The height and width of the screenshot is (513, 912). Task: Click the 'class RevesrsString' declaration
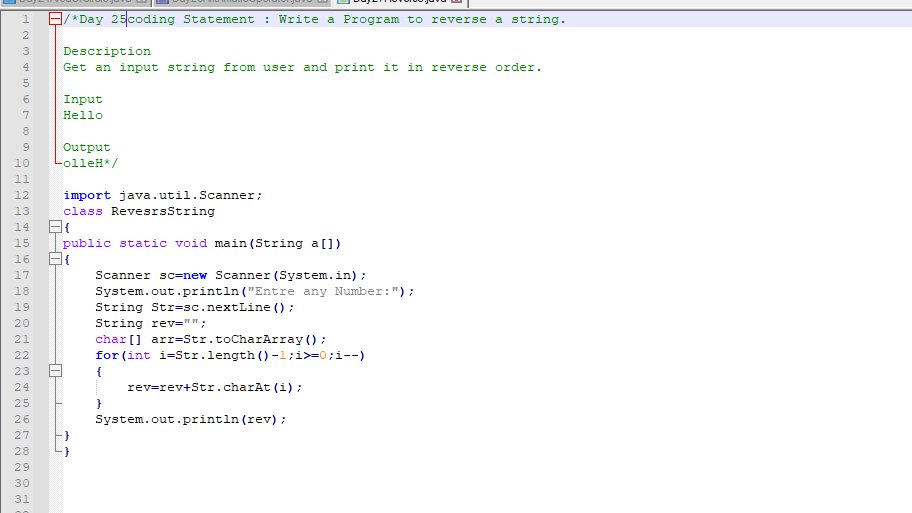[139, 211]
